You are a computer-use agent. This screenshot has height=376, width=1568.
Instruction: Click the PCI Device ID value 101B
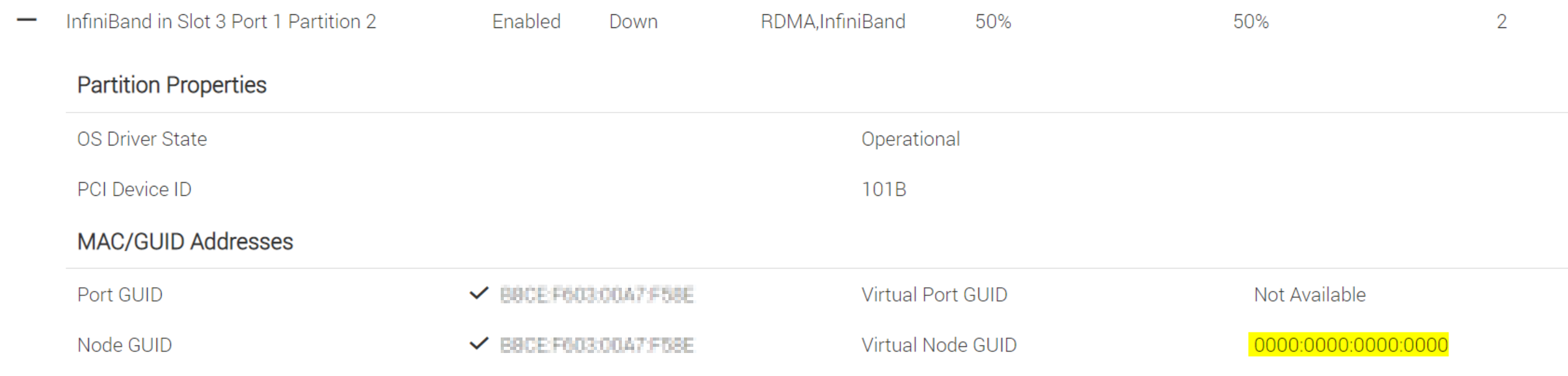click(x=883, y=190)
